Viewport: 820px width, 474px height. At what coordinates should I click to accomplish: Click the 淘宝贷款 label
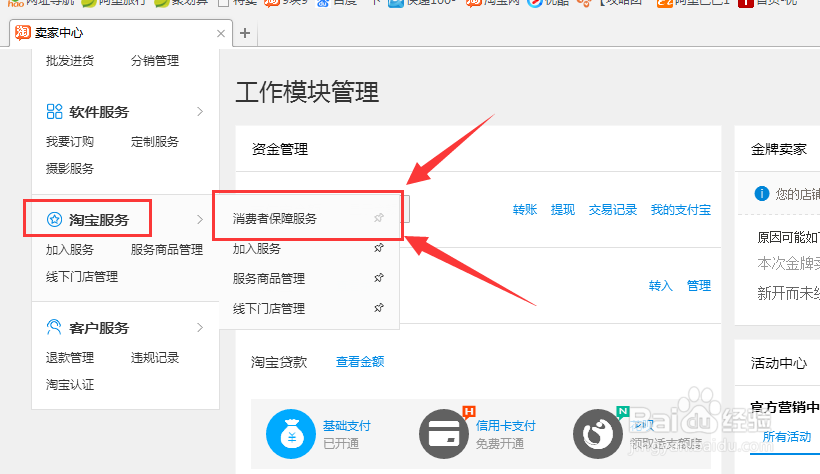pyautogui.click(x=279, y=362)
